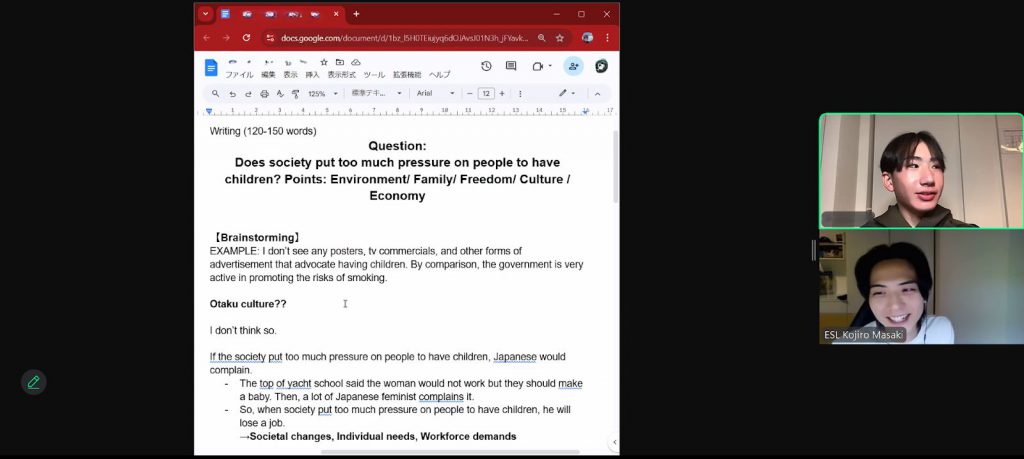The image size is (1024, 459).
Task: Click the search menus magnifier icon
Action: (x=215, y=94)
